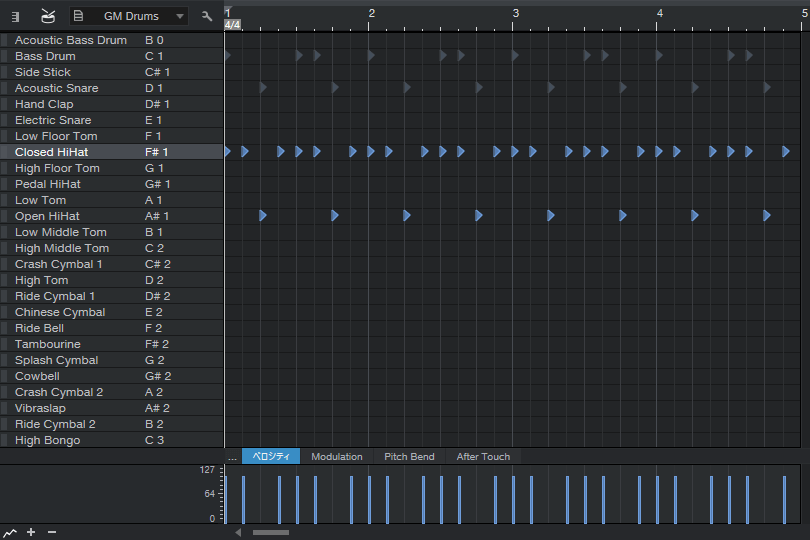Click the piano keyboard view icon
The width and height of the screenshot is (810, 540).
(x=15, y=16)
